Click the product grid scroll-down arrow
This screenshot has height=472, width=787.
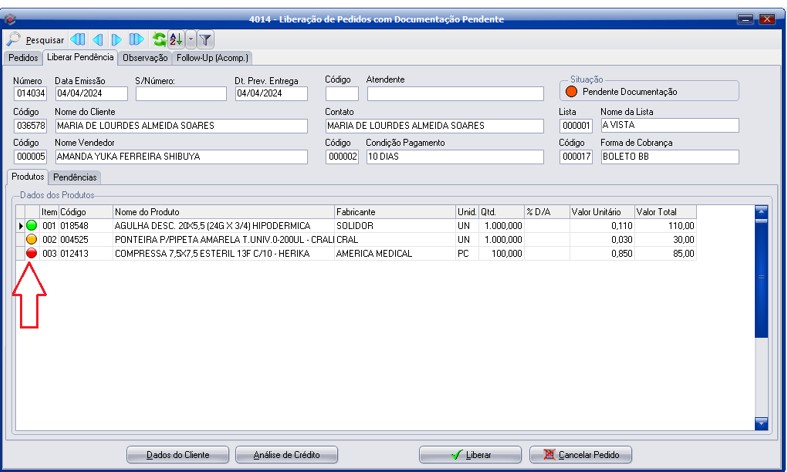click(x=760, y=424)
